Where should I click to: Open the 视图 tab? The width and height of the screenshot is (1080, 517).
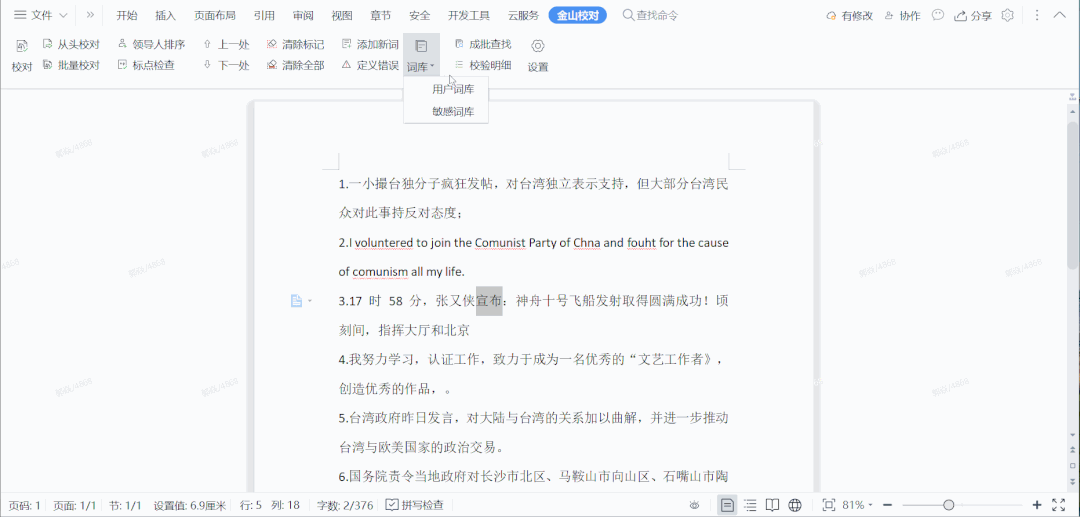point(342,16)
